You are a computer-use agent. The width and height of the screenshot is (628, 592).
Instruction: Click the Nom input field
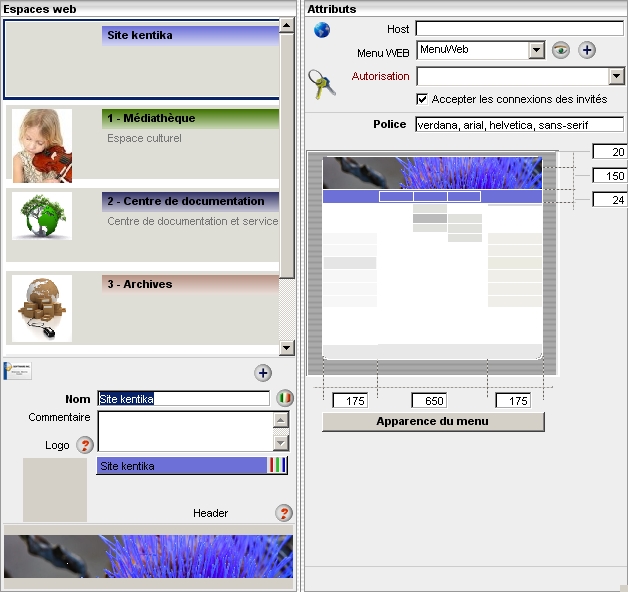[183, 399]
